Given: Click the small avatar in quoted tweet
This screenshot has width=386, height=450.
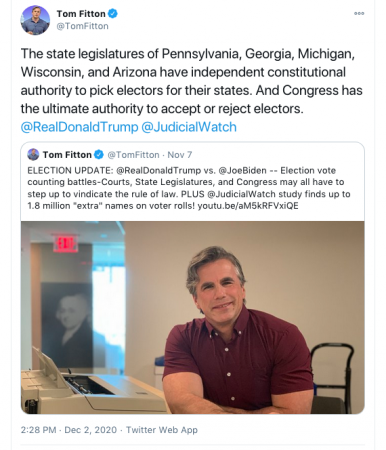Looking at the screenshot, I should click(x=33, y=155).
